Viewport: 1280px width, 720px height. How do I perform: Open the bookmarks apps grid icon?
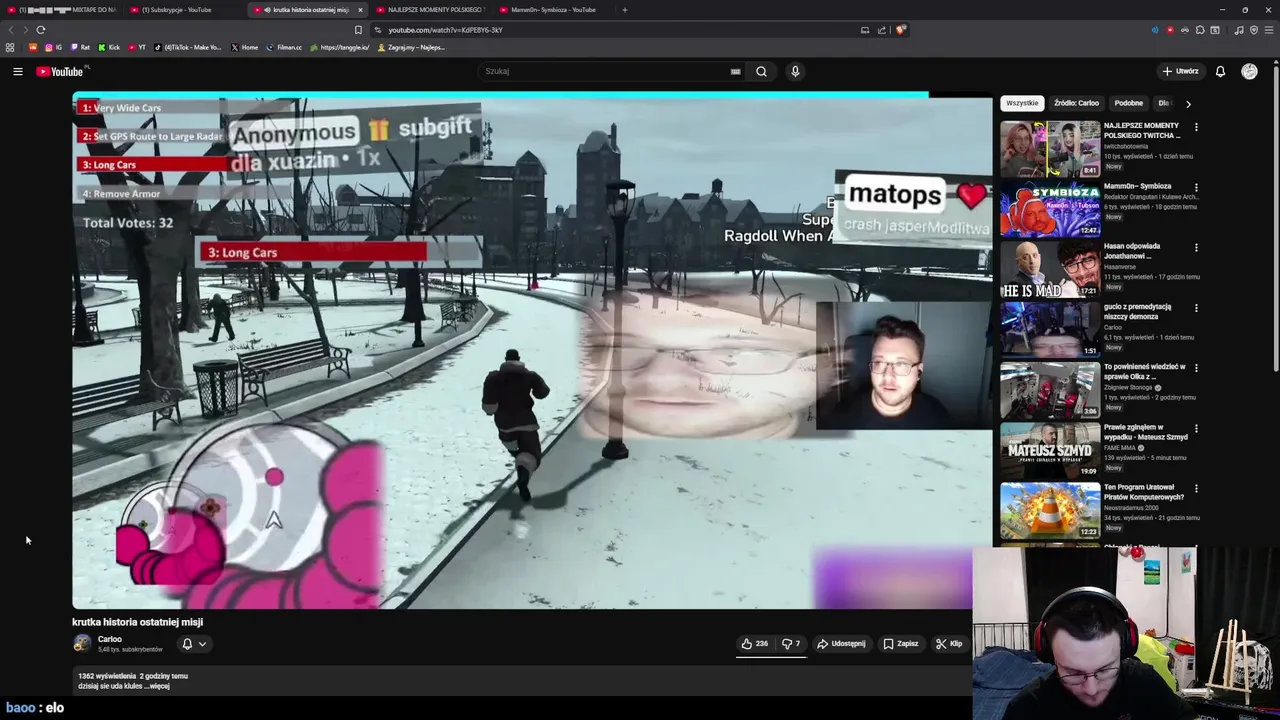pos(10,47)
